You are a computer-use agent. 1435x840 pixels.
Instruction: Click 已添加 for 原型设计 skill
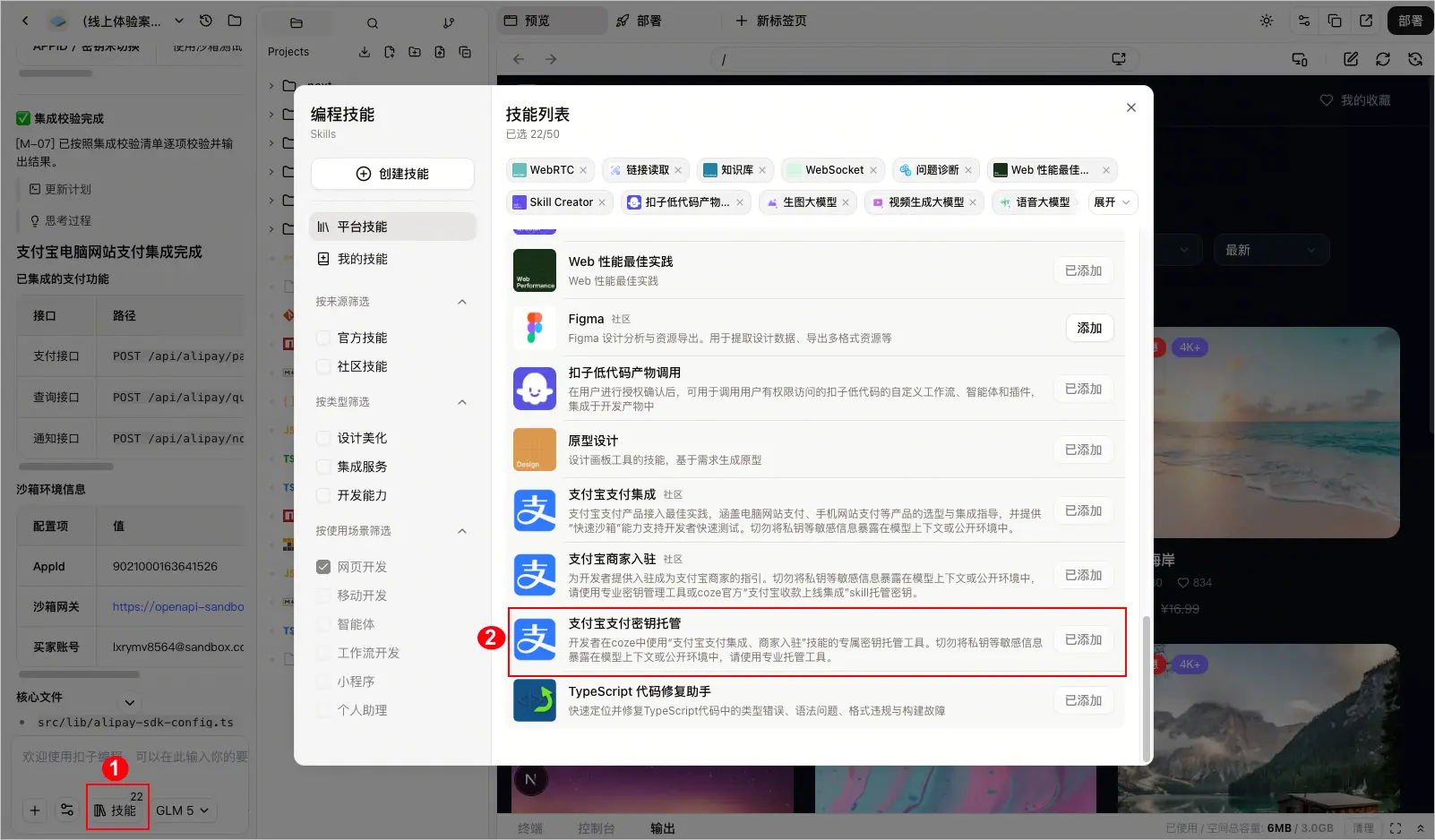click(1083, 450)
